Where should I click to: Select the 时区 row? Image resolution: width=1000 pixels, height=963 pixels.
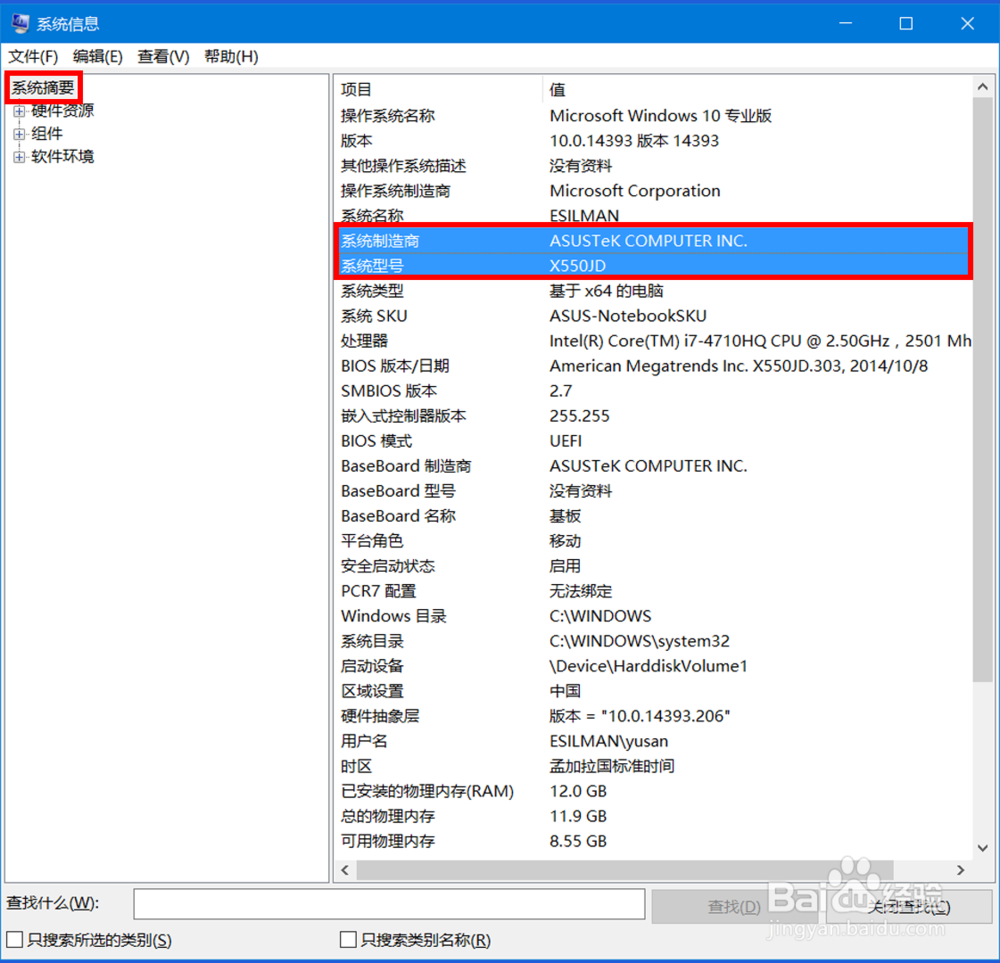[654, 765]
